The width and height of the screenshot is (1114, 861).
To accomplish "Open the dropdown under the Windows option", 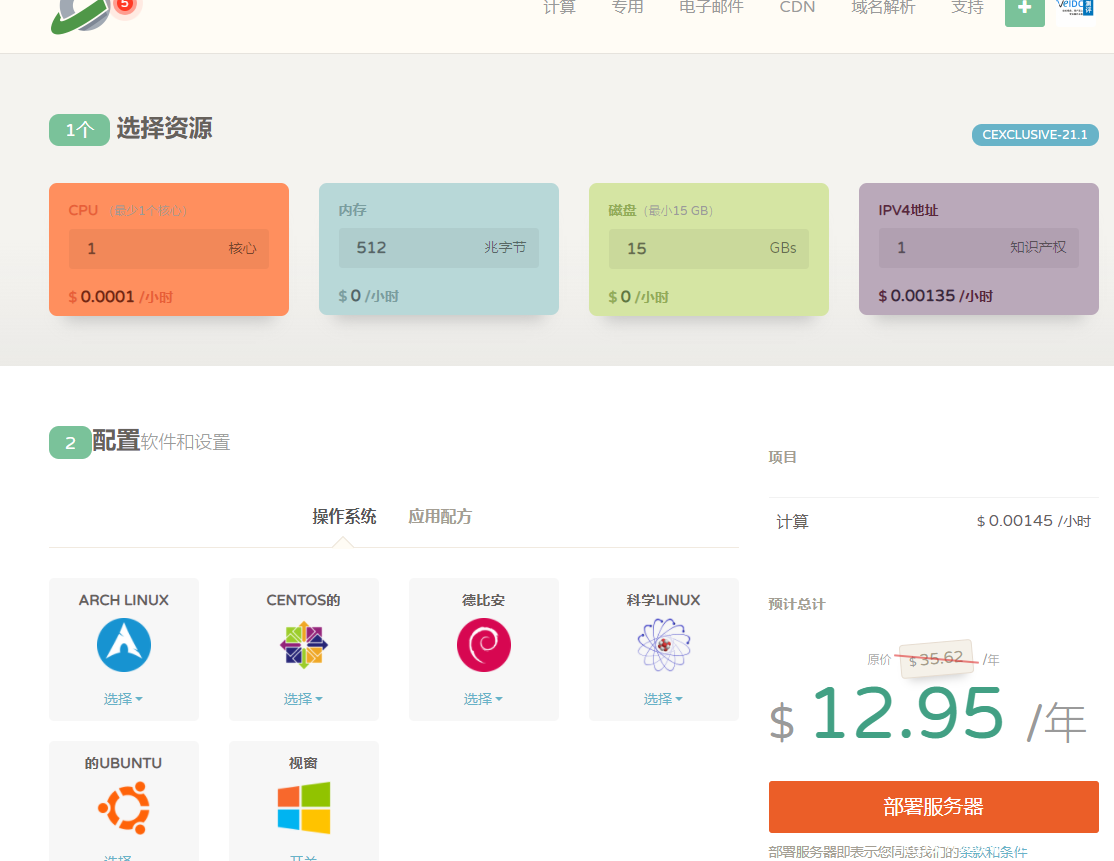I will click(303, 857).
